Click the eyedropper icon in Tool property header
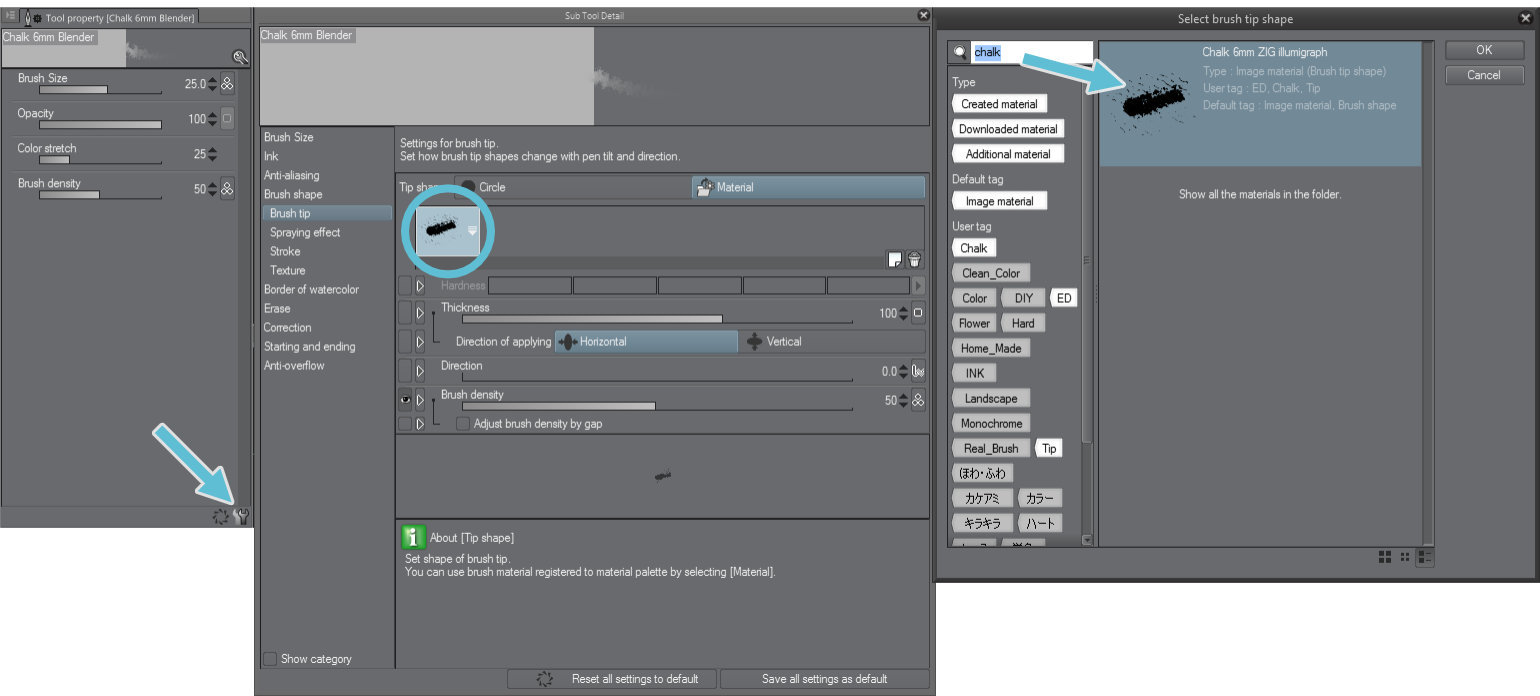This screenshot has height=696, width=1540. [240, 58]
